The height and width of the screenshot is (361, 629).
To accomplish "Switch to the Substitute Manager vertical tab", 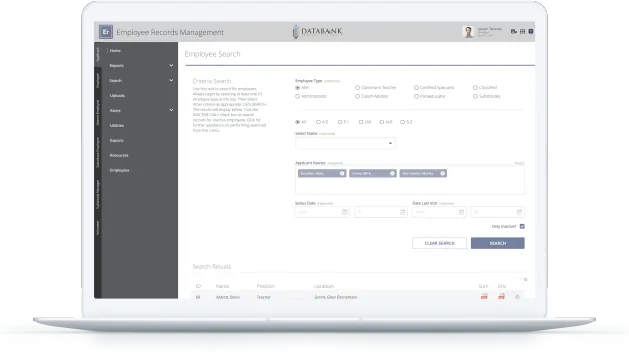I will (97, 194).
